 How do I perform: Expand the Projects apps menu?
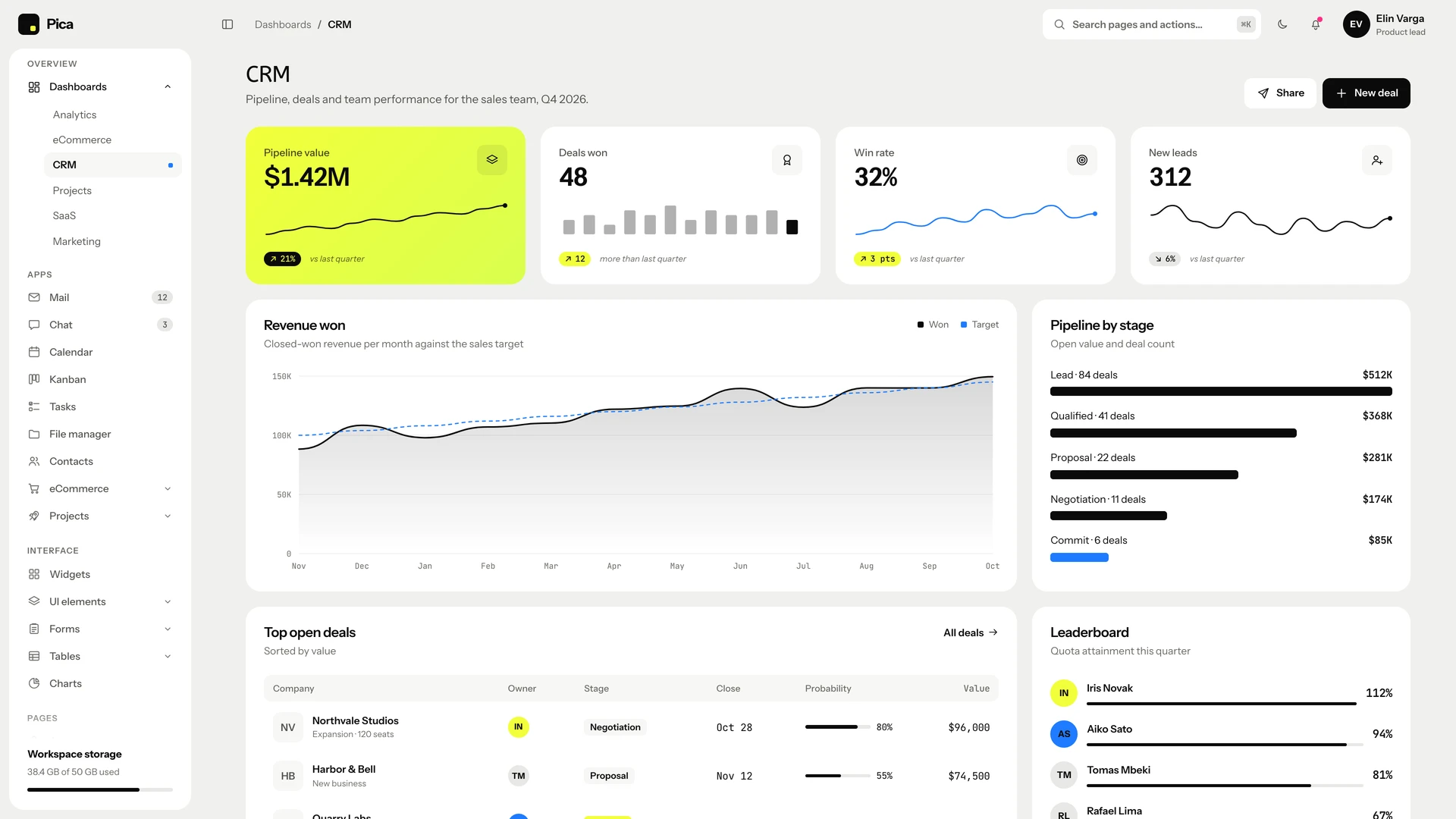[x=100, y=516]
